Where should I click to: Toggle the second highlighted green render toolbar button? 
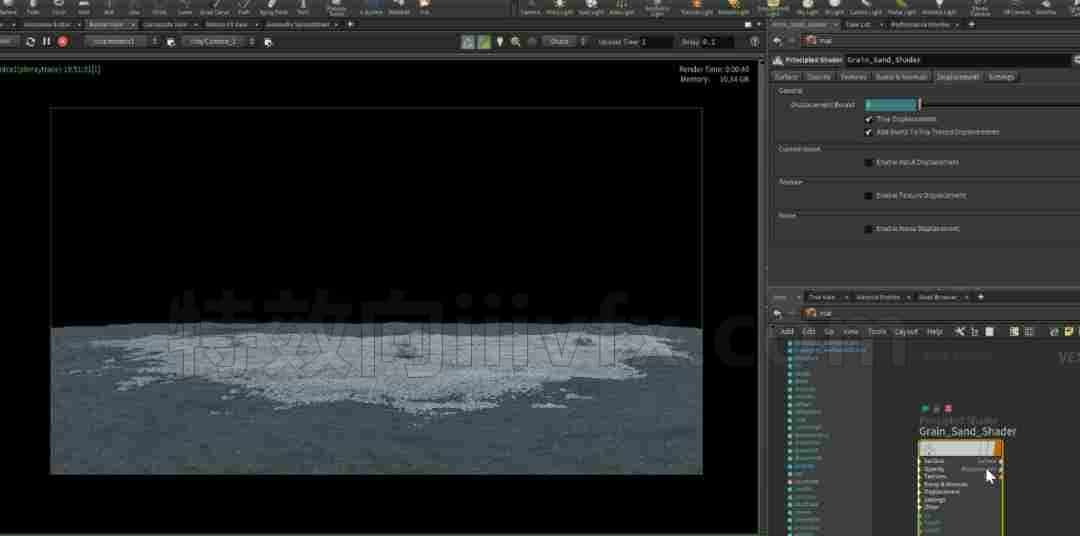click(484, 41)
